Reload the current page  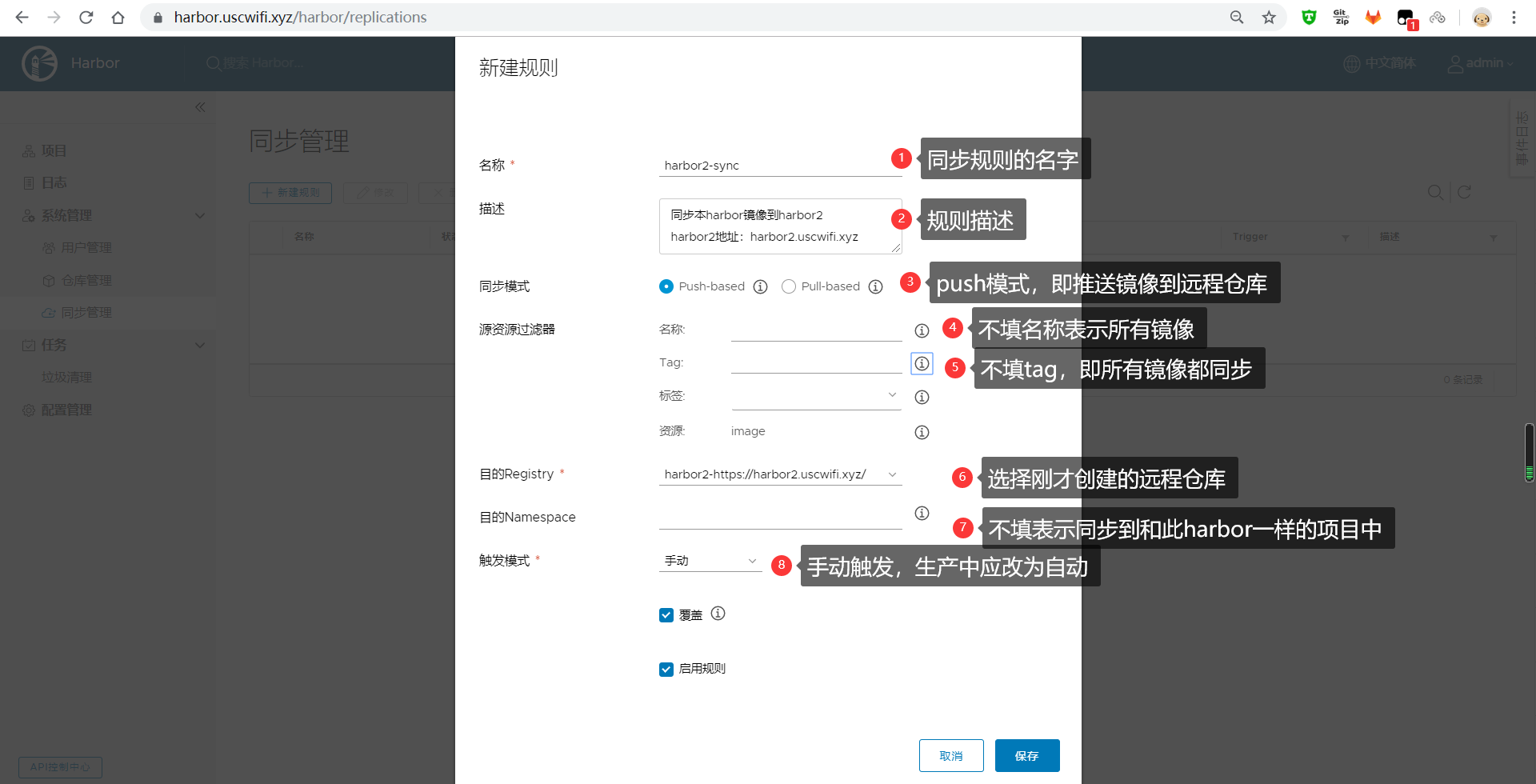pyautogui.click(x=86, y=17)
